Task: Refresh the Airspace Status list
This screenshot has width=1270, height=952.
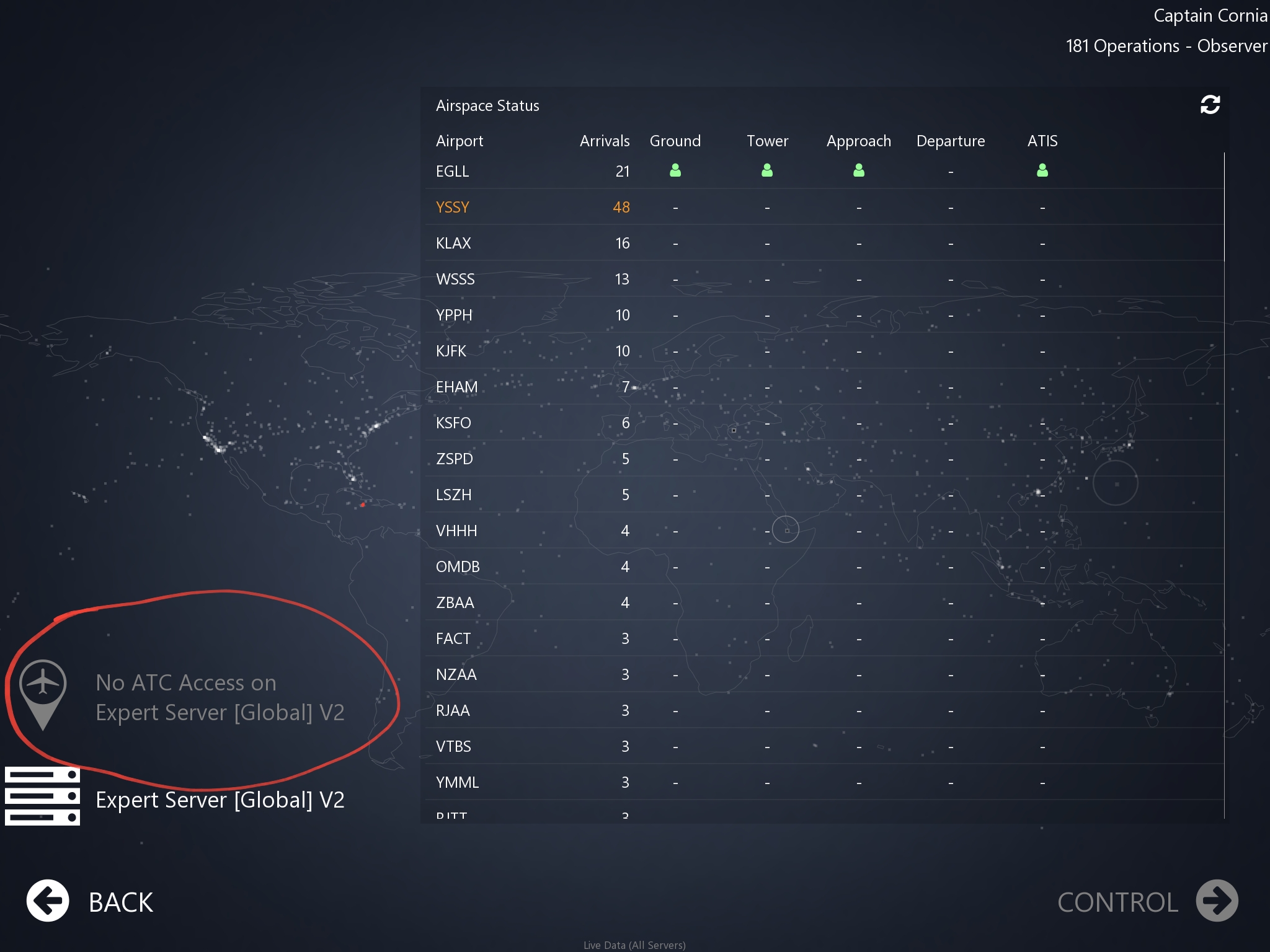Action: click(x=1210, y=105)
